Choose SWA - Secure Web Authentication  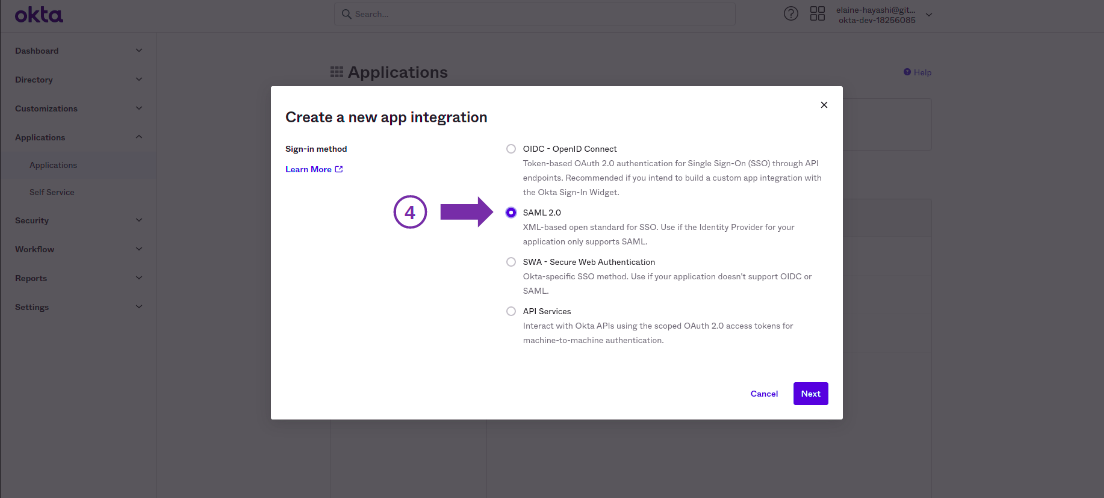tap(512, 262)
